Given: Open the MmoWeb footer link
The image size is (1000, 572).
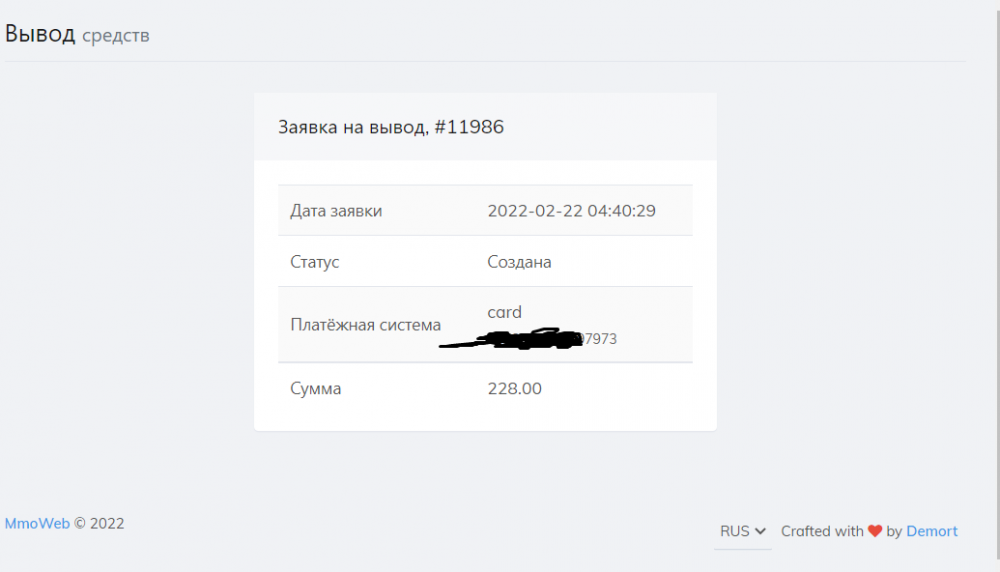Looking at the screenshot, I should point(37,523).
